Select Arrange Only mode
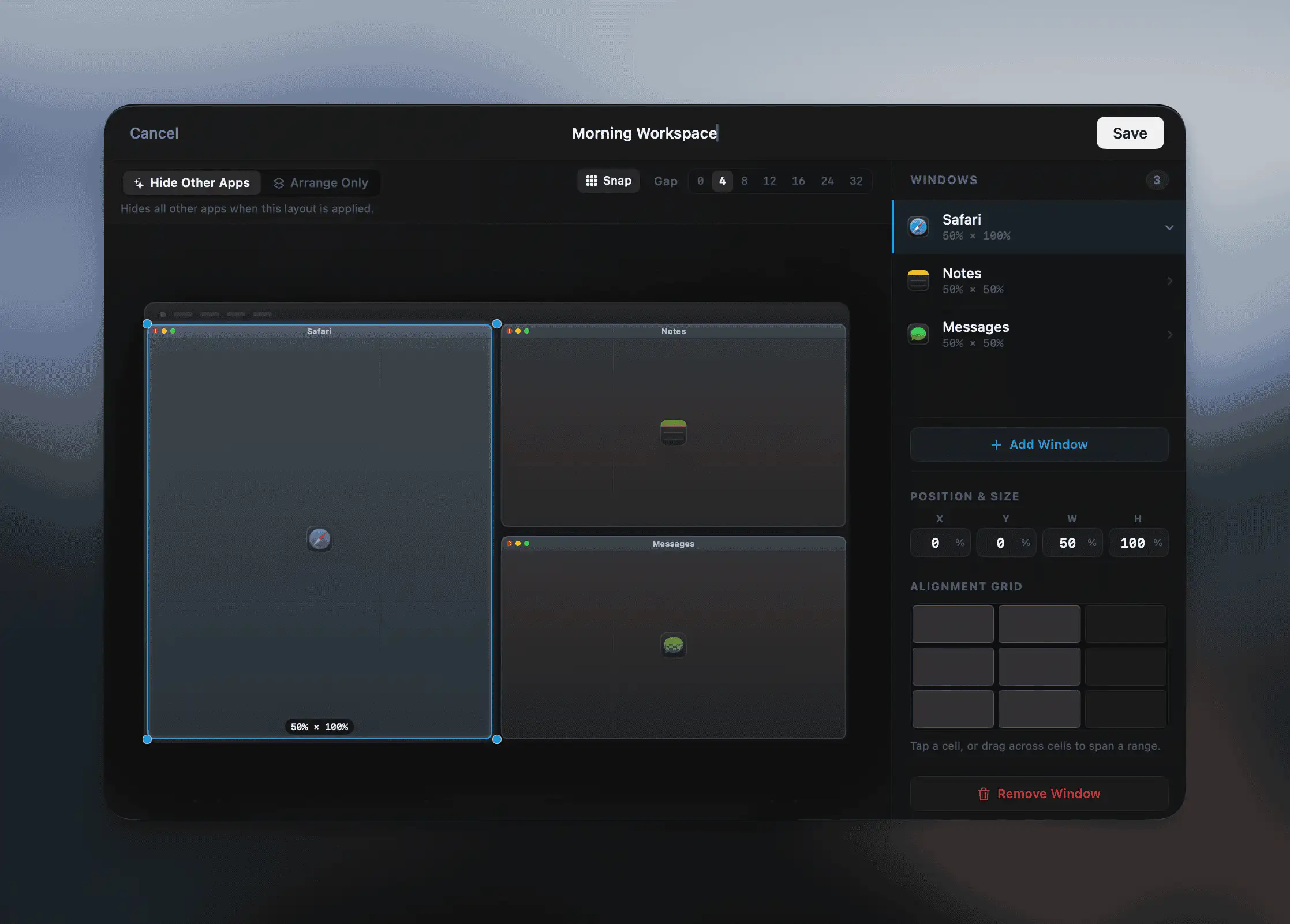This screenshot has width=1290, height=924. click(320, 183)
